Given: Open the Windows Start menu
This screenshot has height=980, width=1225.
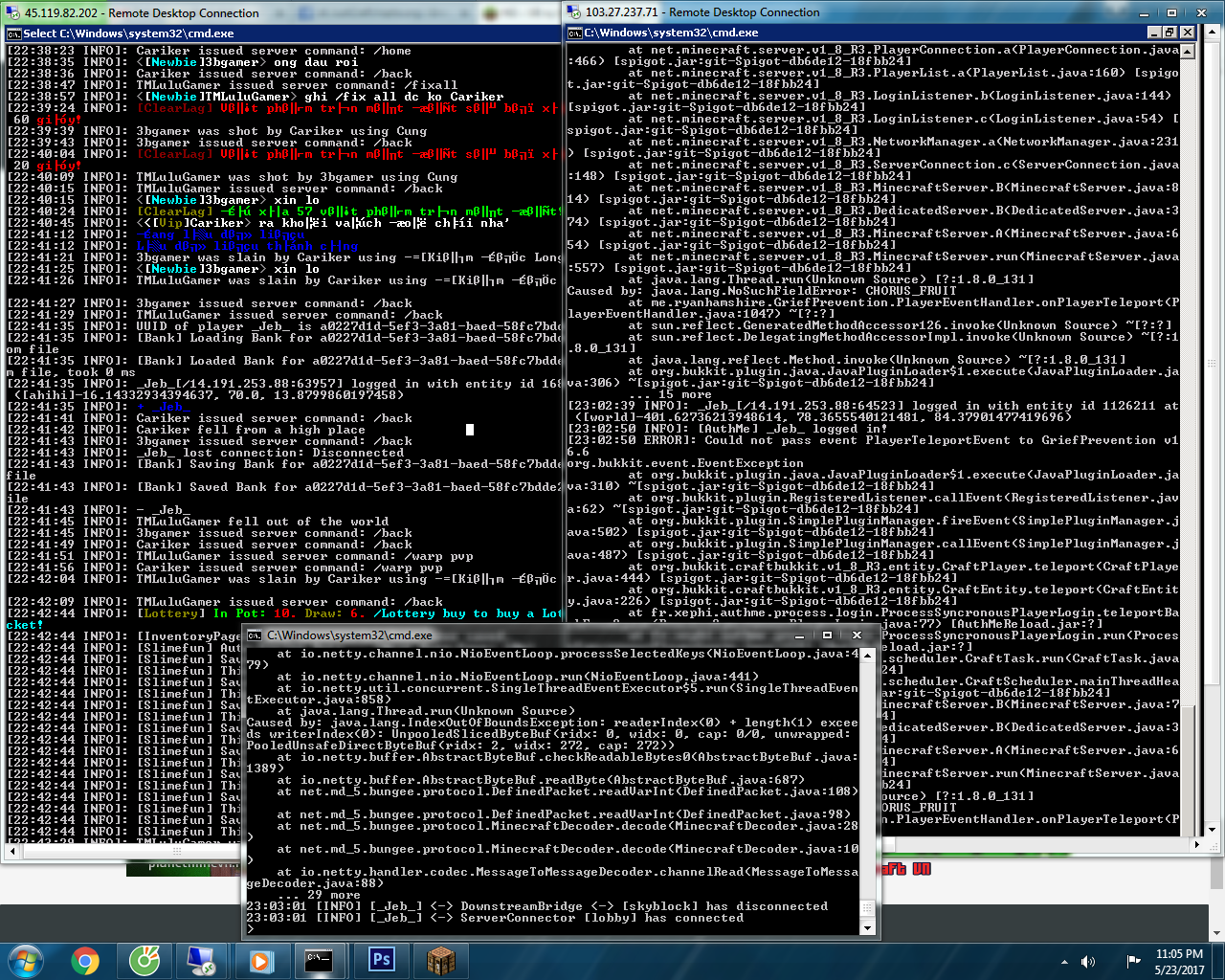Looking at the screenshot, I should click(x=26, y=960).
